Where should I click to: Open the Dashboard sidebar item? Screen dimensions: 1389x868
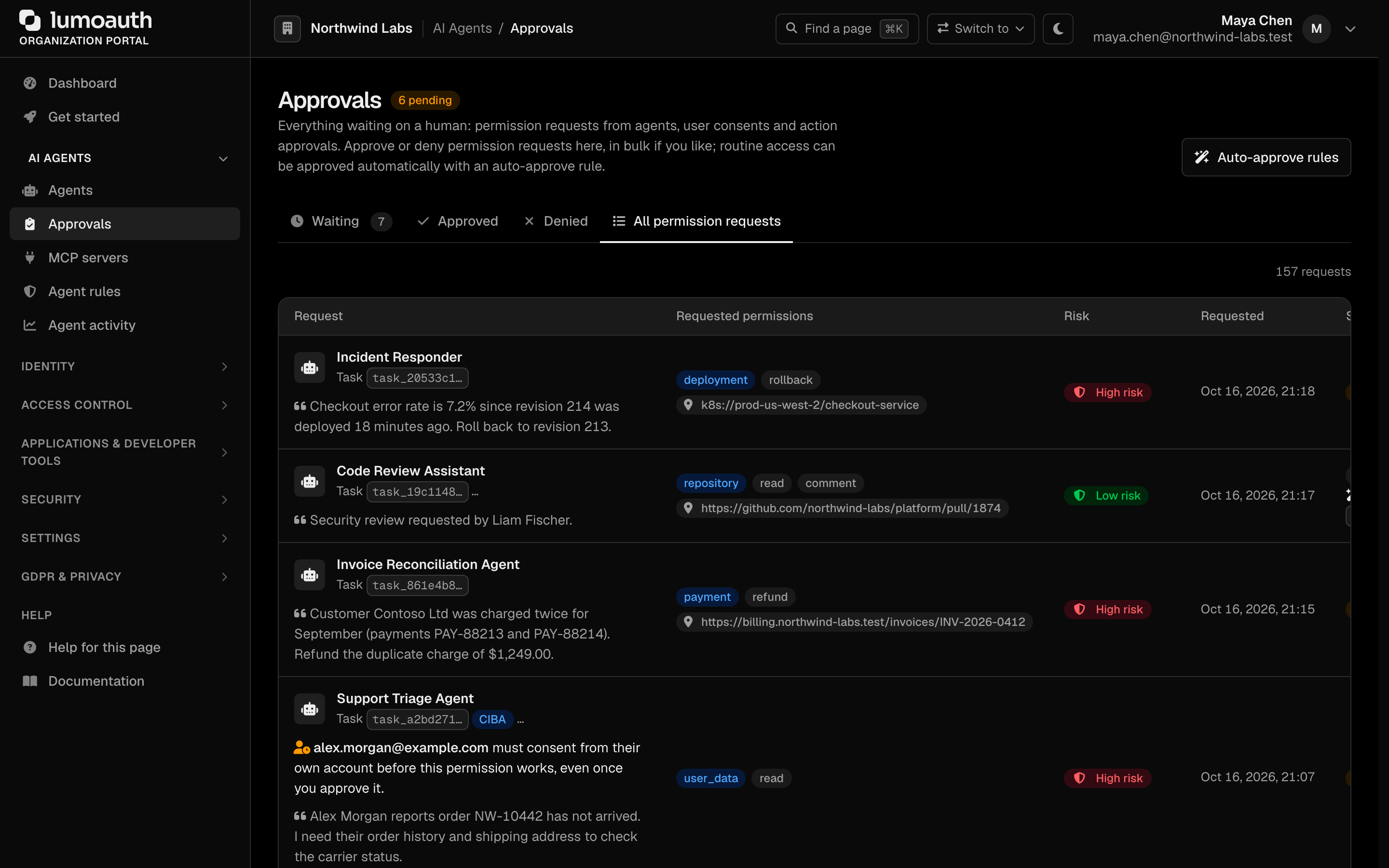point(124,83)
